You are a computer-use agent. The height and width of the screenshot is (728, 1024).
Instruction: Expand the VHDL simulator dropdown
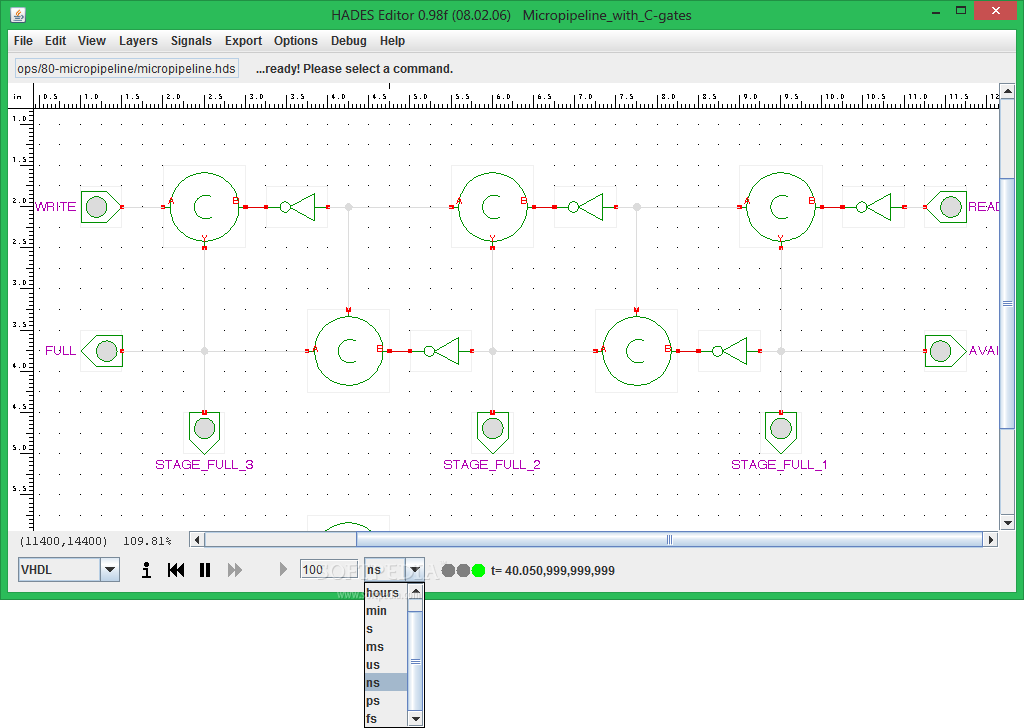tap(110, 569)
